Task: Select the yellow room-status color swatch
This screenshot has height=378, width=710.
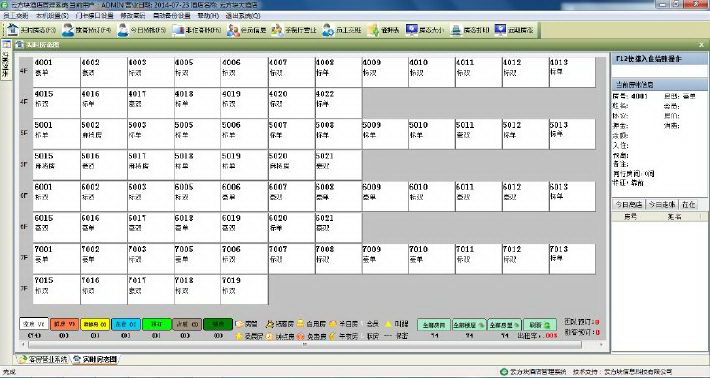Action: 95,324
